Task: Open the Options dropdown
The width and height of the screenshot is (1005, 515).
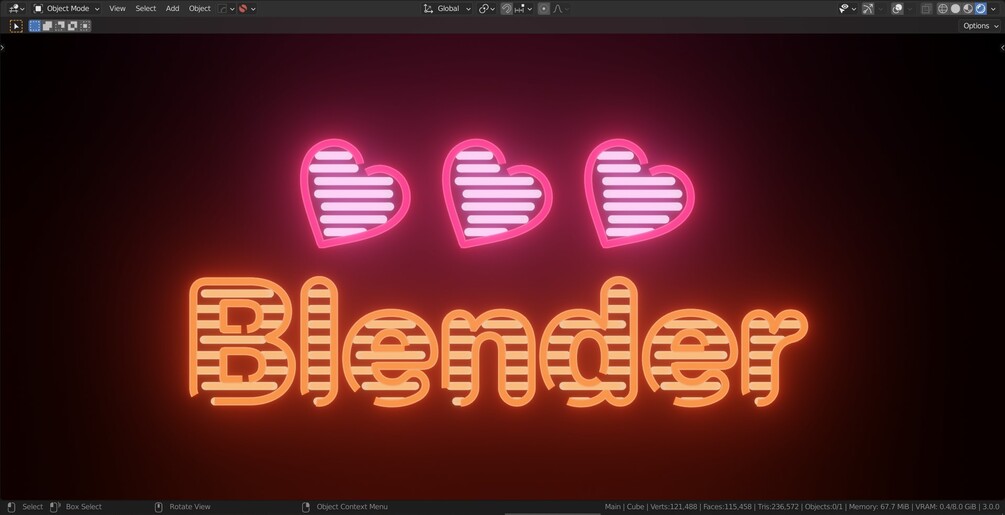Action: (980, 26)
